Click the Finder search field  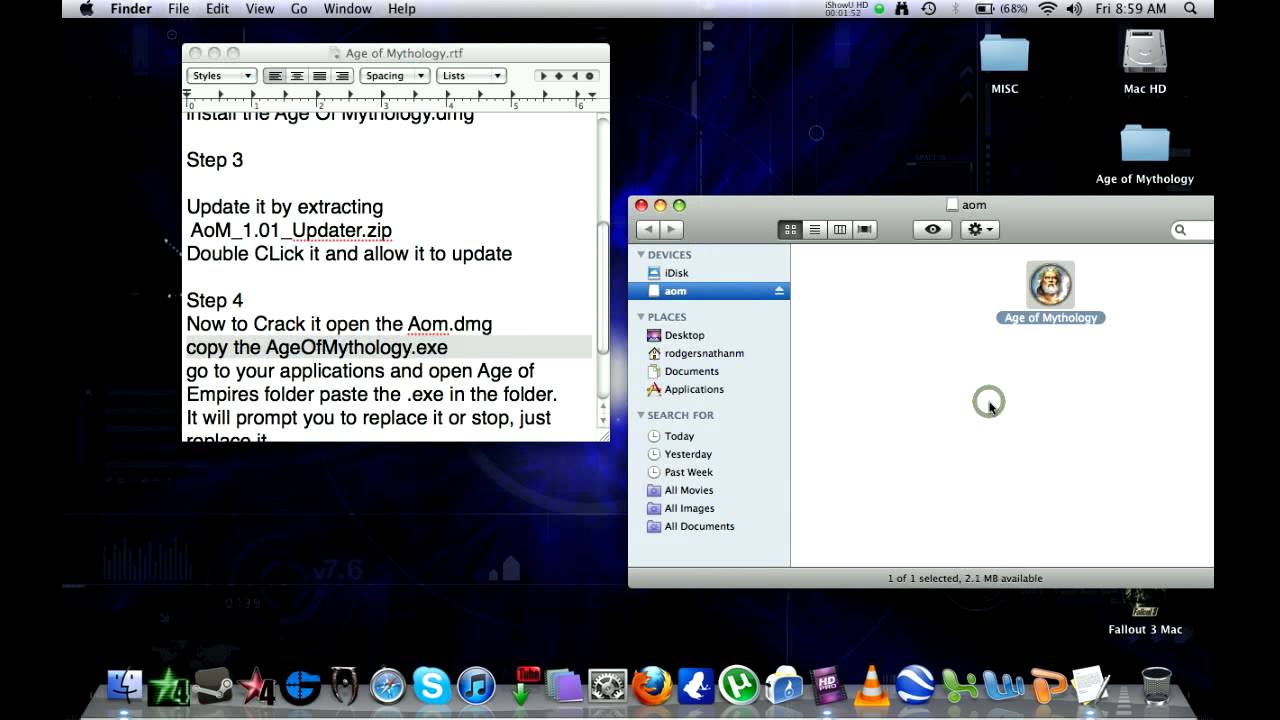point(1195,229)
